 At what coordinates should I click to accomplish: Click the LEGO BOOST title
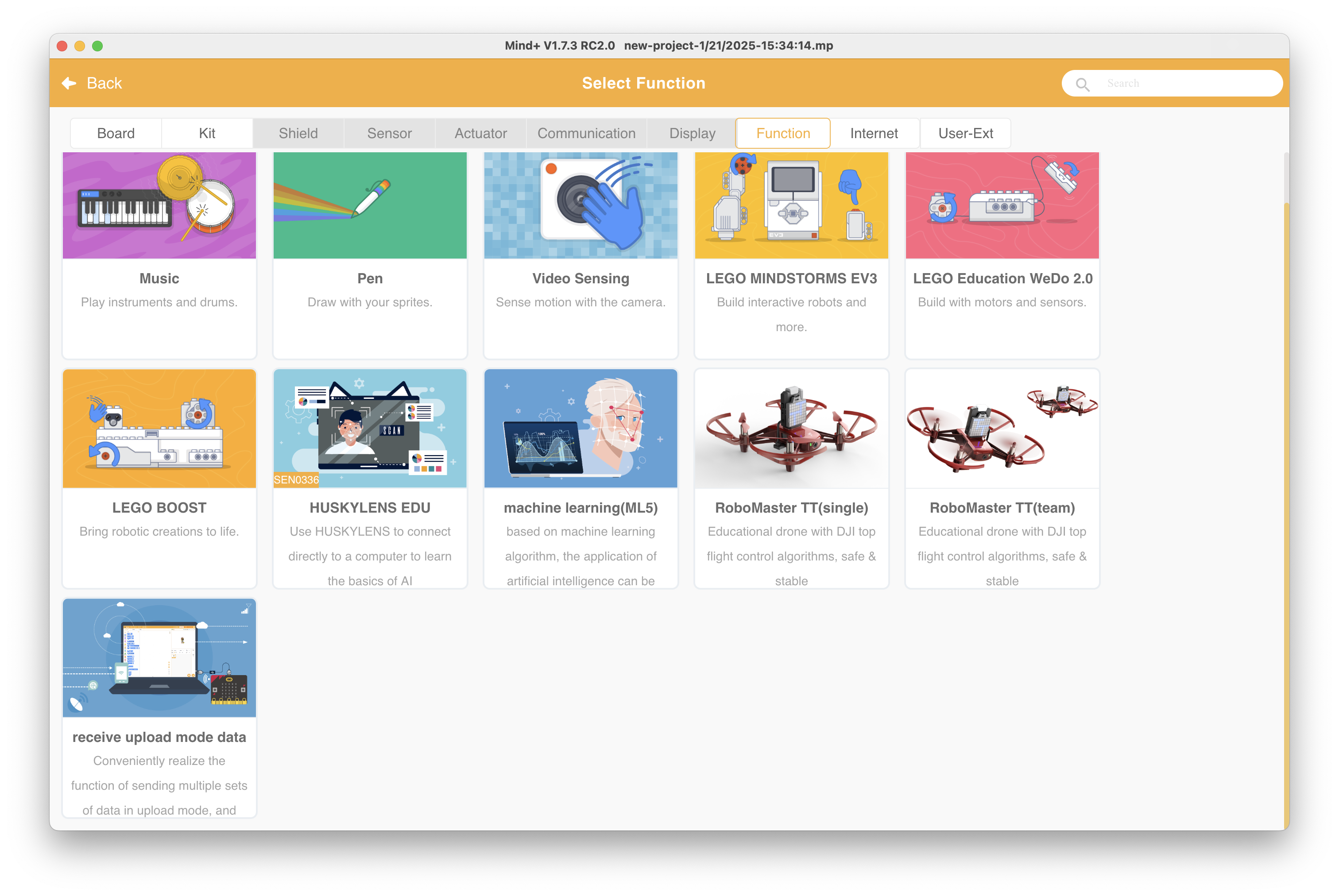pyautogui.click(x=159, y=507)
